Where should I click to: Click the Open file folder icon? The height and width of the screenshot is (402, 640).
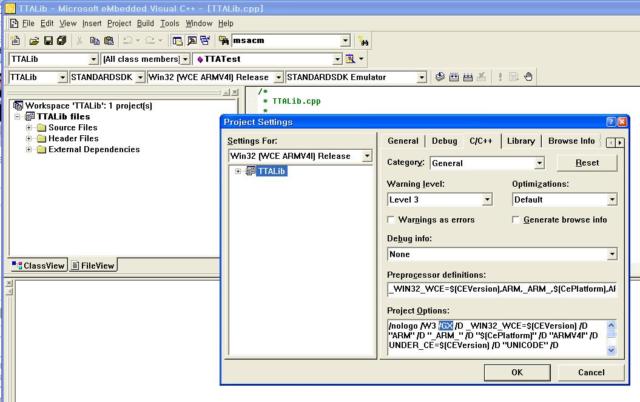pos(34,40)
